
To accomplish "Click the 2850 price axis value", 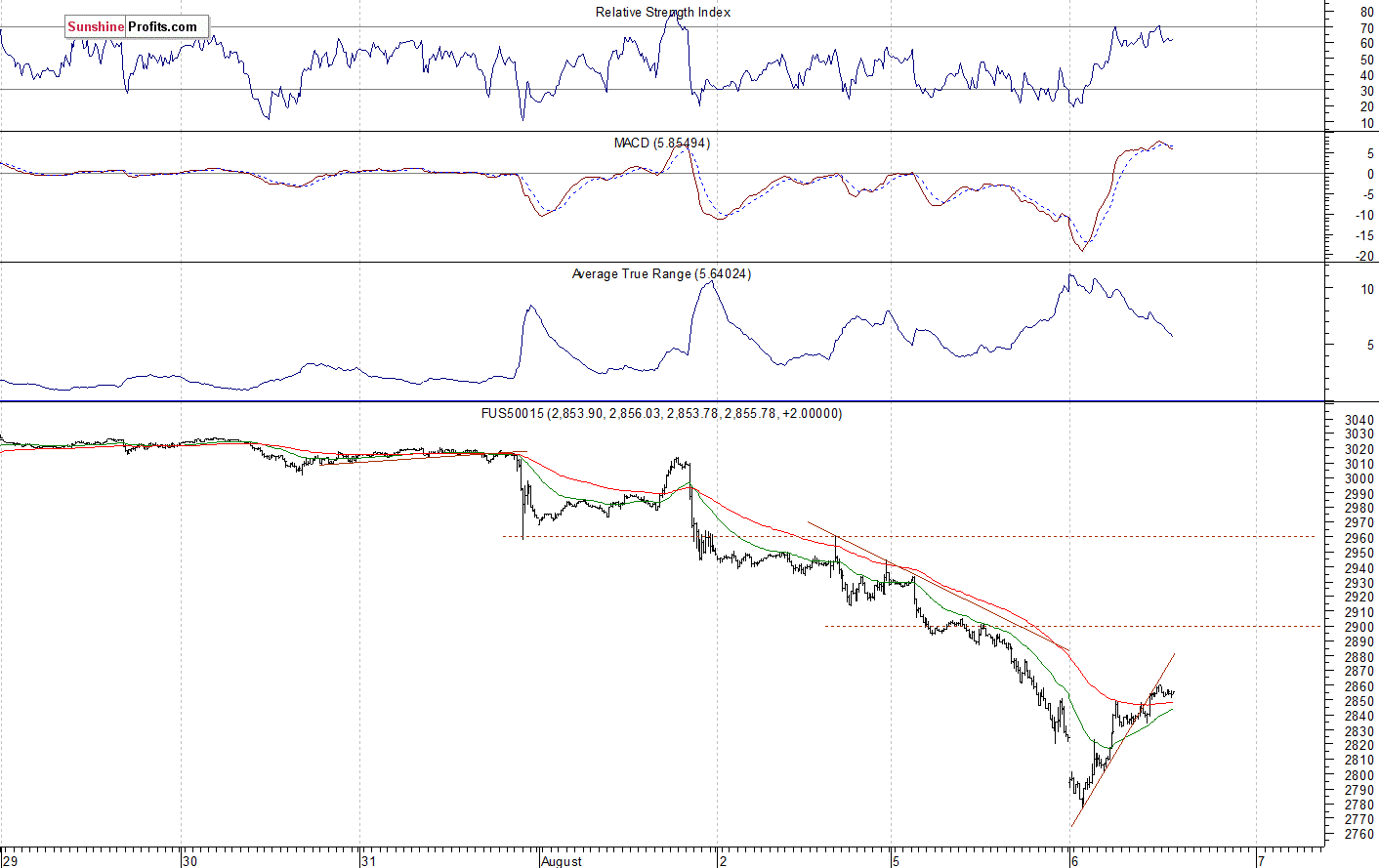I will pyautogui.click(x=1359, y=701).
